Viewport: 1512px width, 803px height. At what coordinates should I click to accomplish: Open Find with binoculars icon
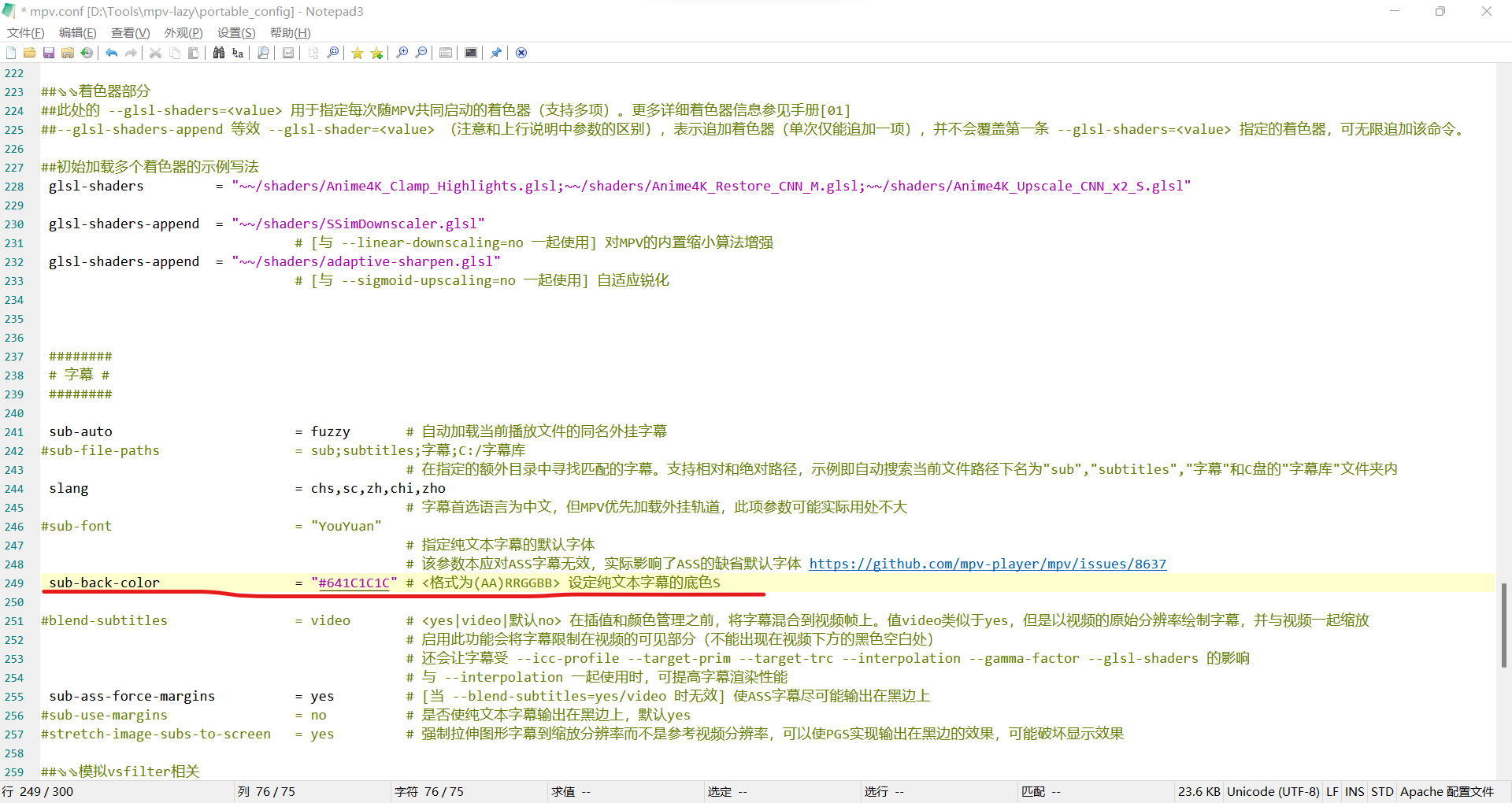point(219,53)
